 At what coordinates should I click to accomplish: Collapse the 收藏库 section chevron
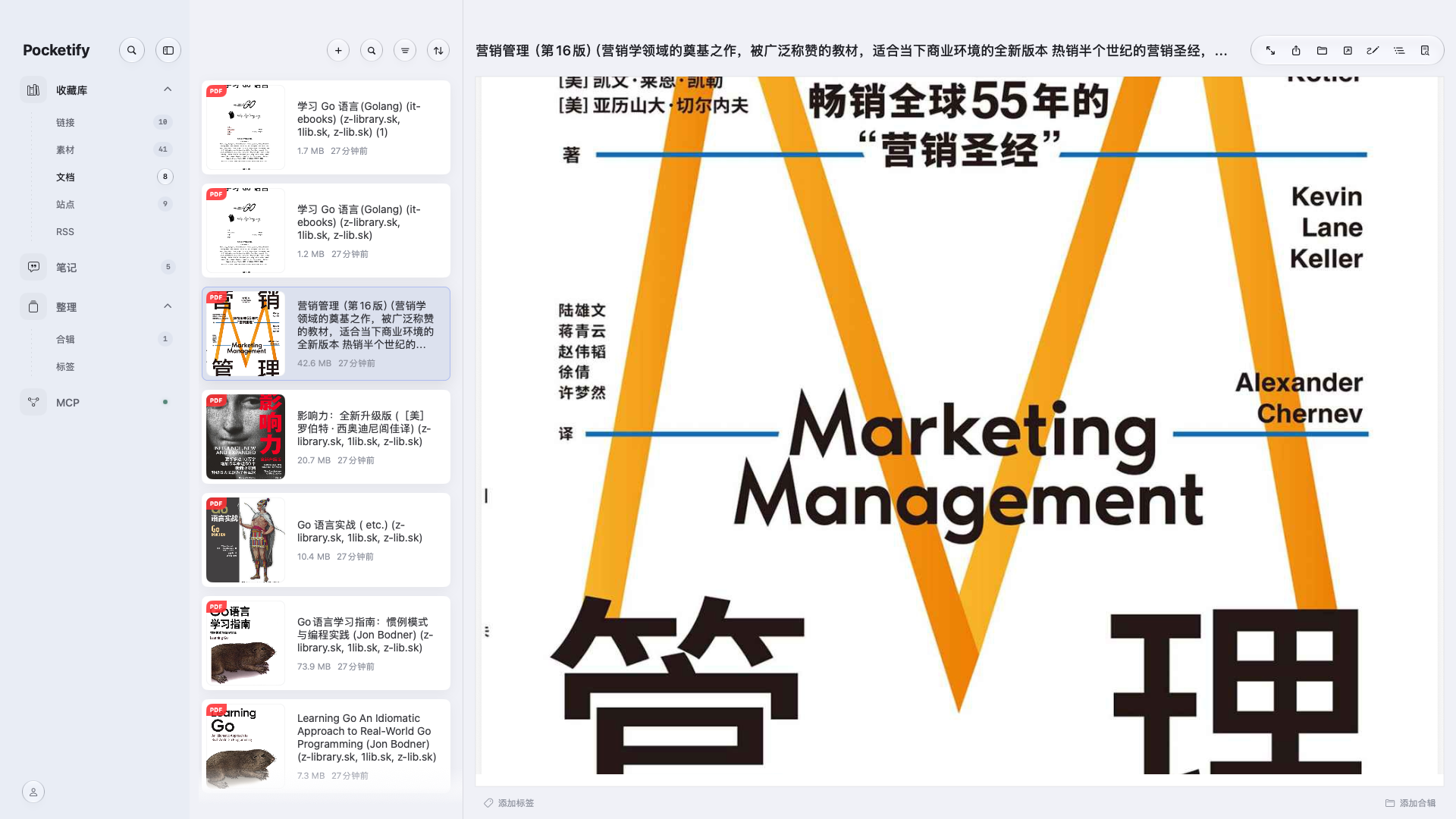point(168,89)
